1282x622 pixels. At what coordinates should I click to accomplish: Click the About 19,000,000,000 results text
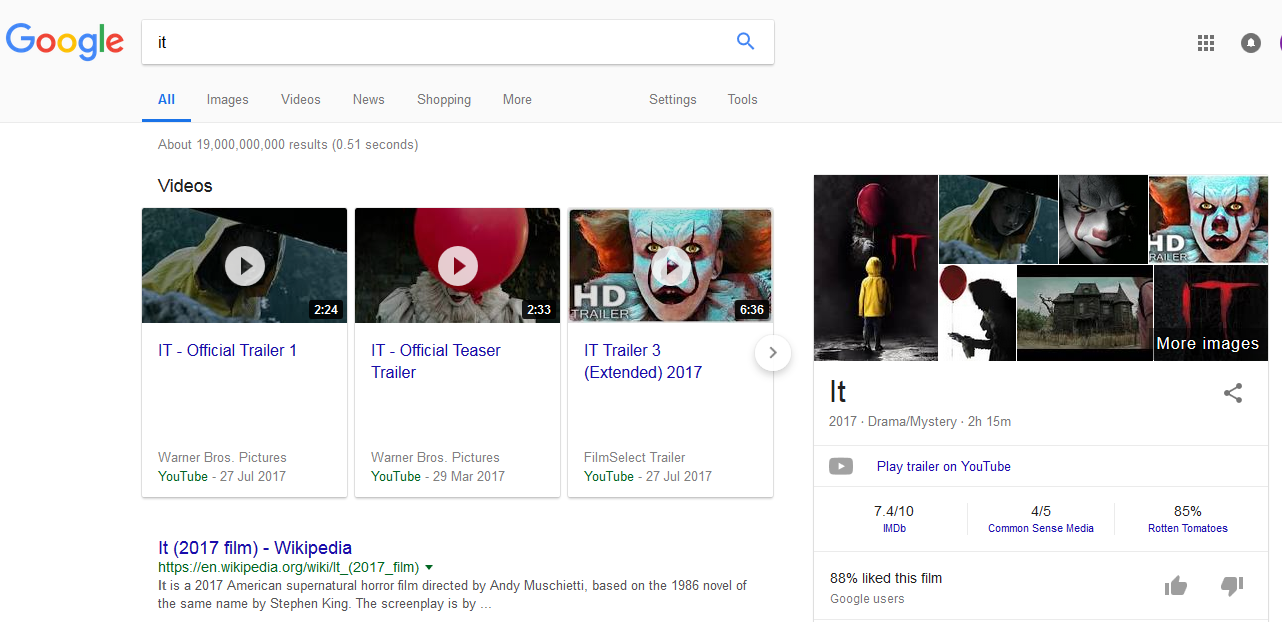tap(288, 144)
